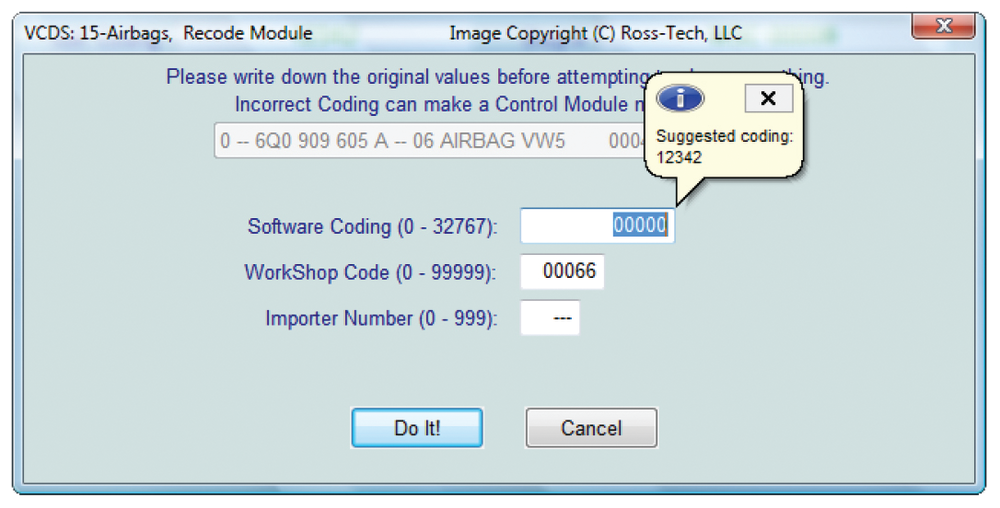Viewport: 1000px width, 508px height.
Task: Click the module info field 6Q0 909 605 A
Action: tap(430, 140)
